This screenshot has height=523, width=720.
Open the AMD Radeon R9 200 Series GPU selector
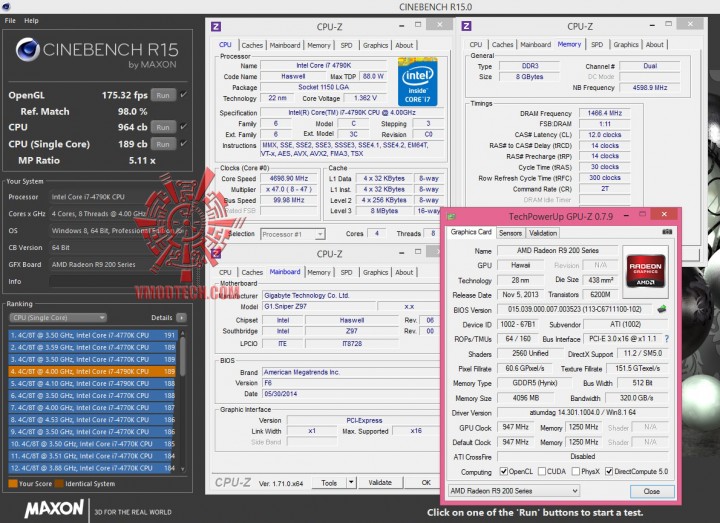(x=513, y=491)
